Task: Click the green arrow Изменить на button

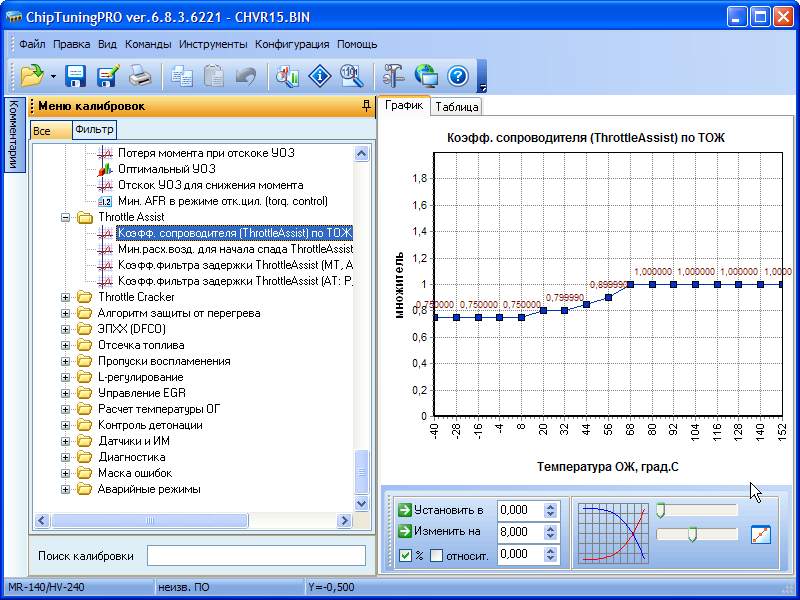Action: [x=405, y=532]
